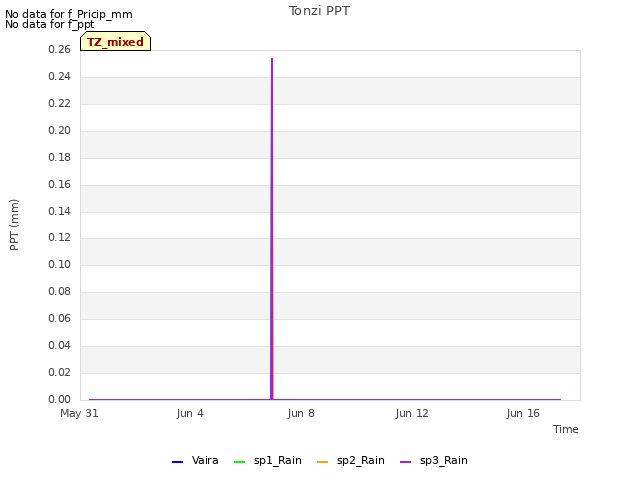Click the 0.04 y-axis tick label
Image resolution: width=640 pixels, height=480 pixels.
tap(60, 345)
